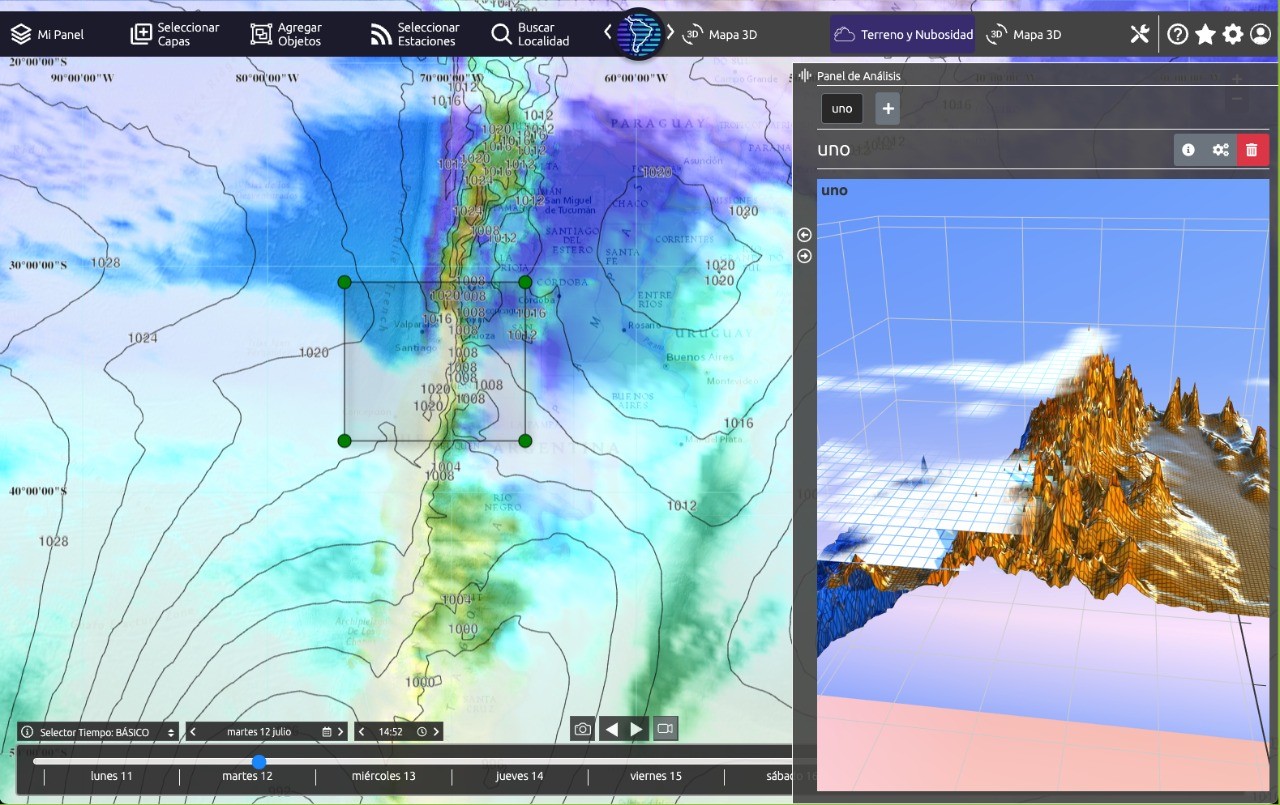Open calendar picker icon for martes 12 julio

click(x=326, y=732)
